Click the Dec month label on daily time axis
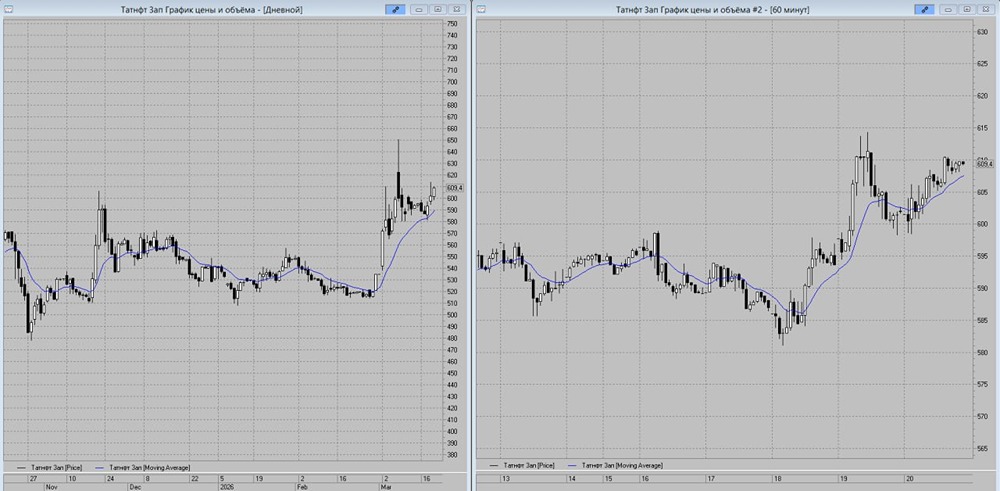The height and width of the screenshot is (491, 1000). coord(135,487)
